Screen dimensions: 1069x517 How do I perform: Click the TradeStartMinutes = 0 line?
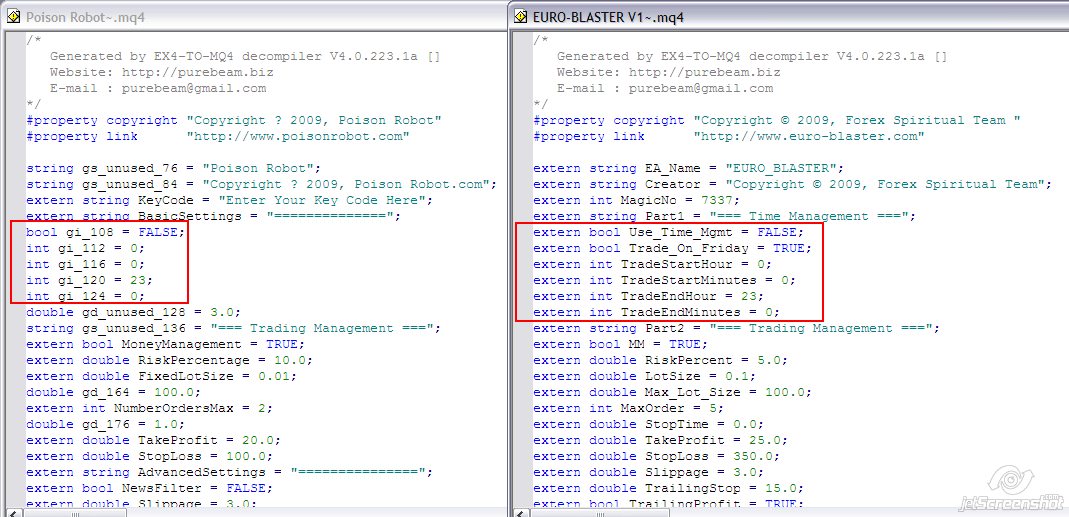coord(665,280)
